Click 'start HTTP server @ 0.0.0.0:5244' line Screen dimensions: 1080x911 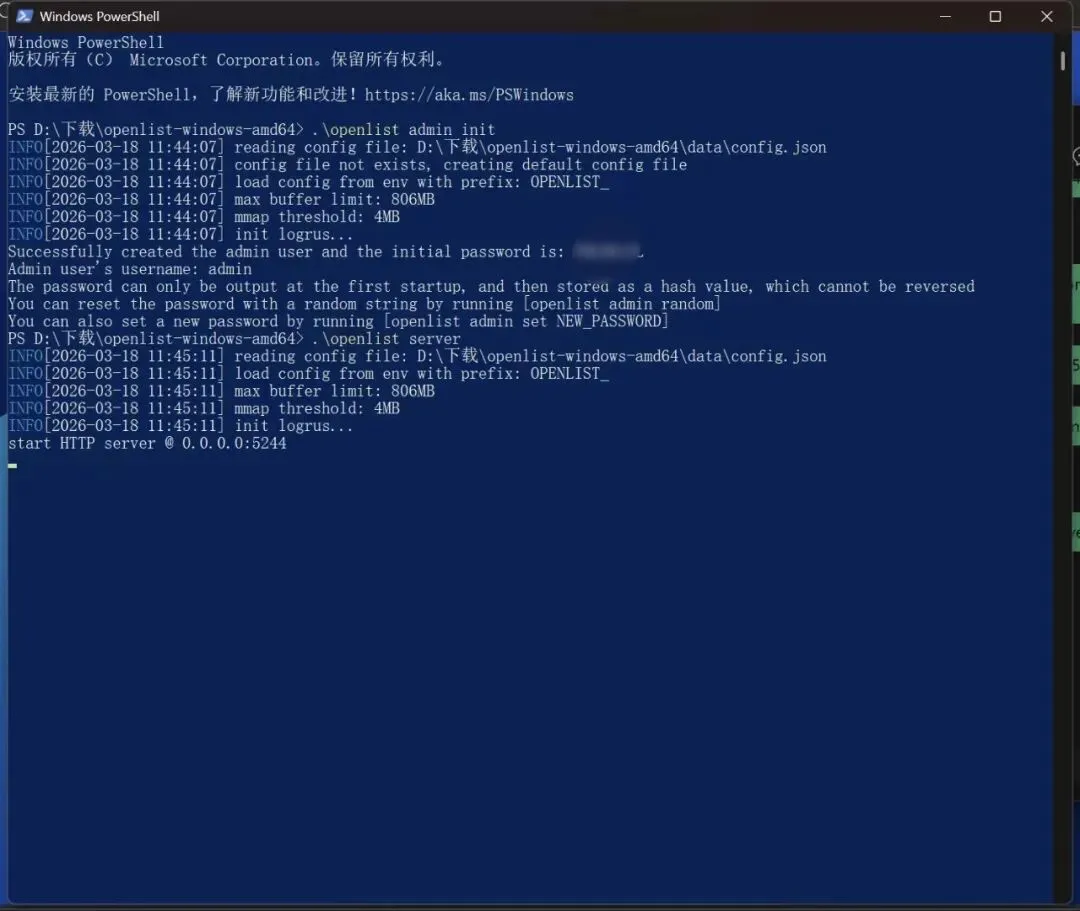click(x=147, y=443)
